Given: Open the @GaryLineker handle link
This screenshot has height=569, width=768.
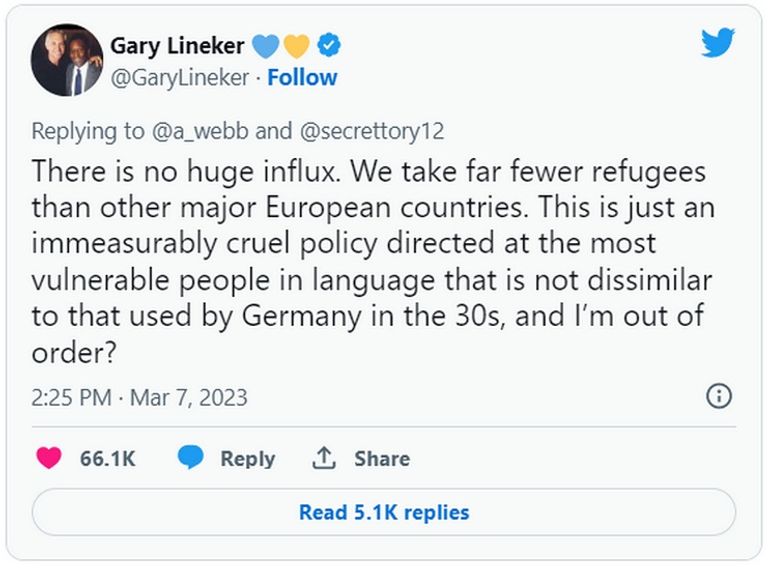Looking at the screenshot, I should click(180, 77).
